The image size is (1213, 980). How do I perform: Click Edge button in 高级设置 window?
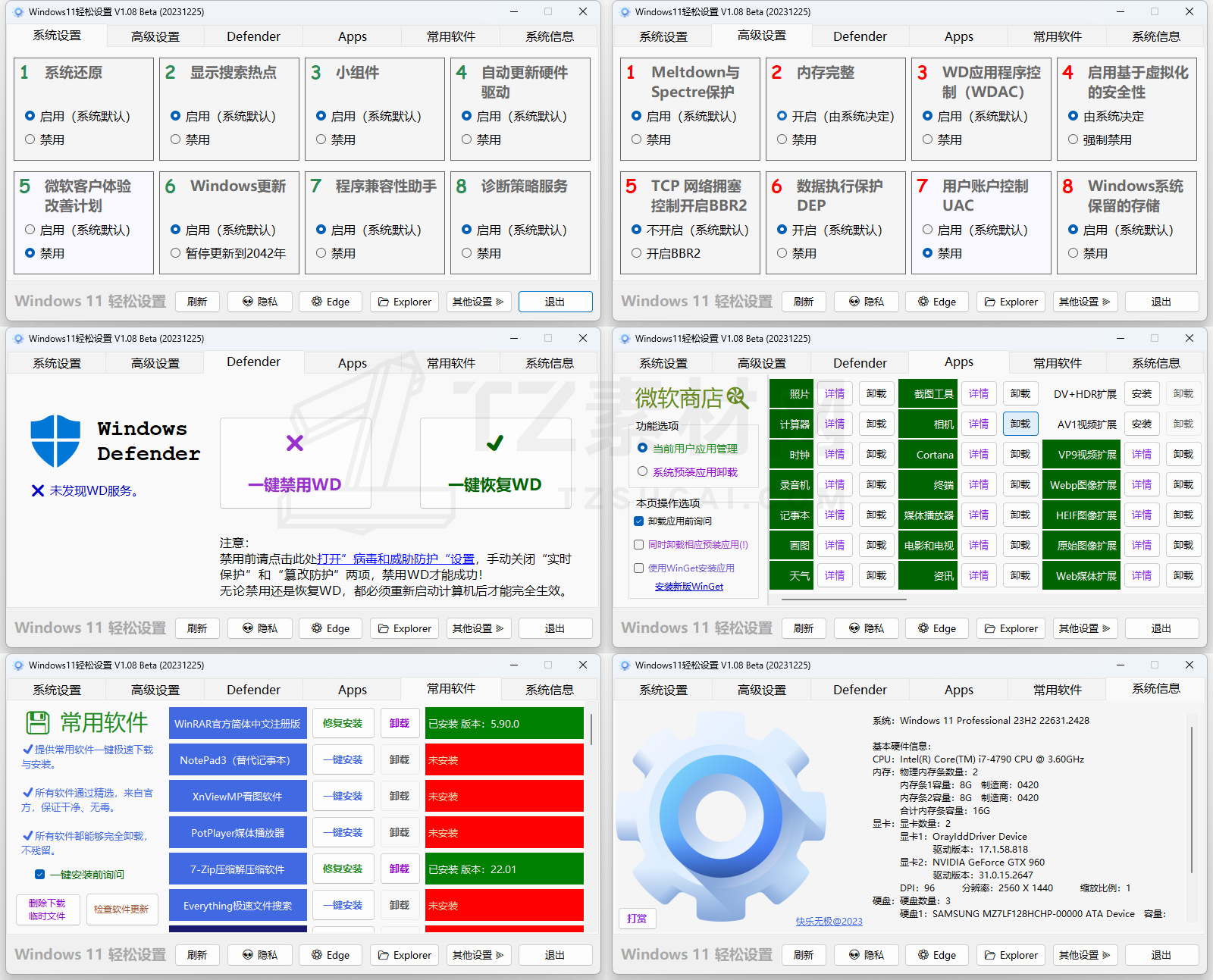937,302
